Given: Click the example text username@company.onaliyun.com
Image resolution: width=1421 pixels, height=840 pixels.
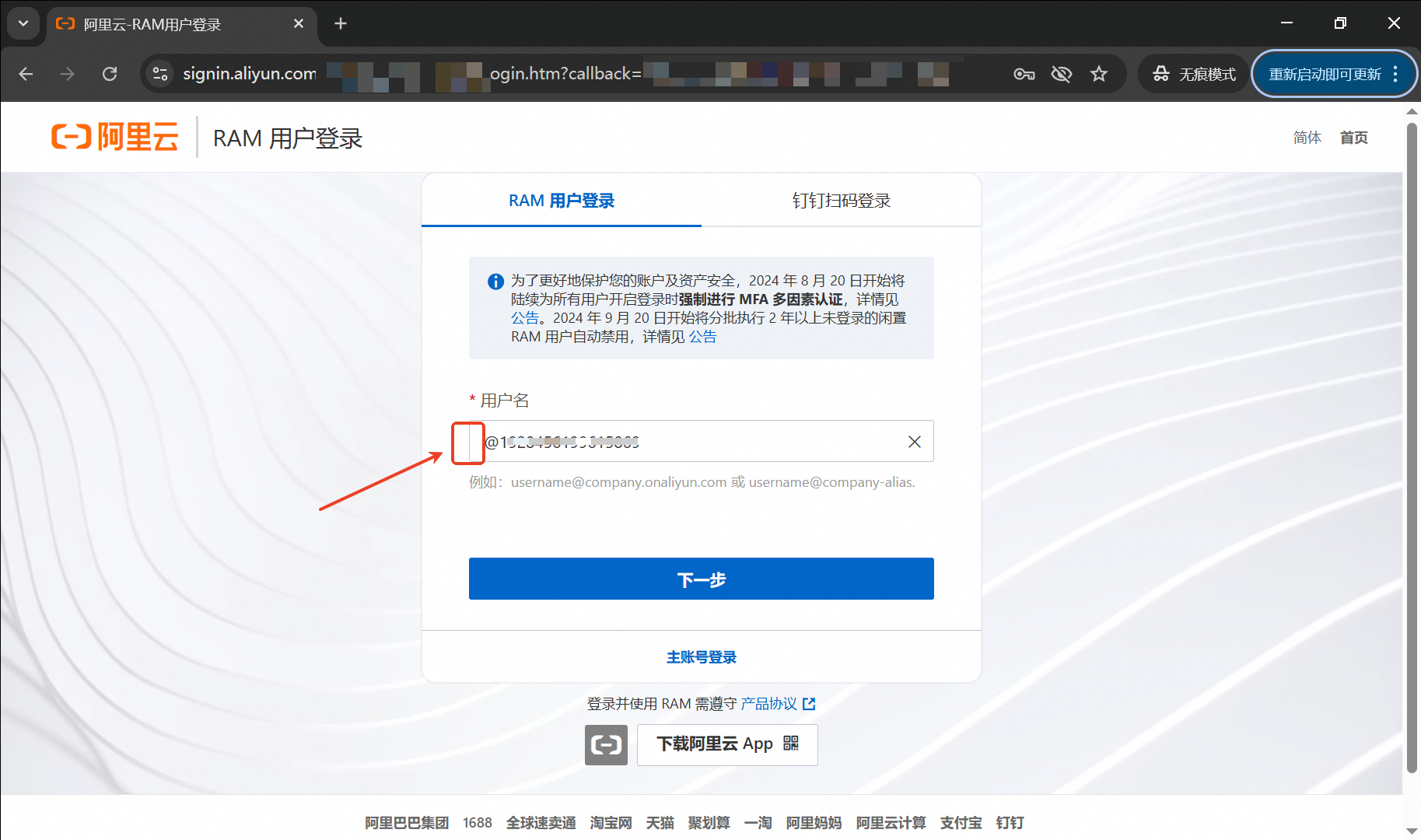Looking at the screenshot, I should (x=619, y=482).
